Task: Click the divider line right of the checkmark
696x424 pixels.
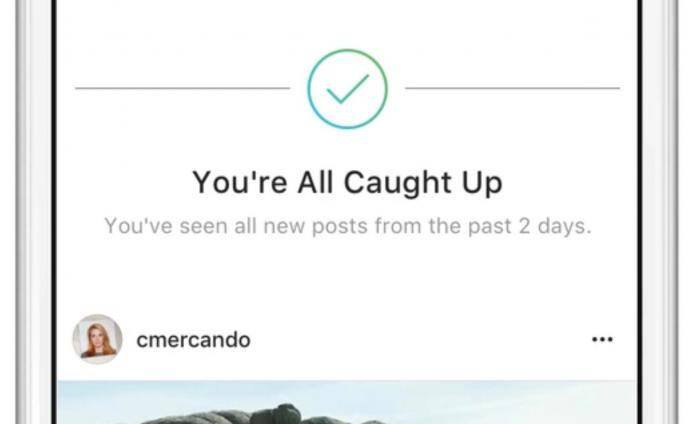Action: (x=512, y=88)
